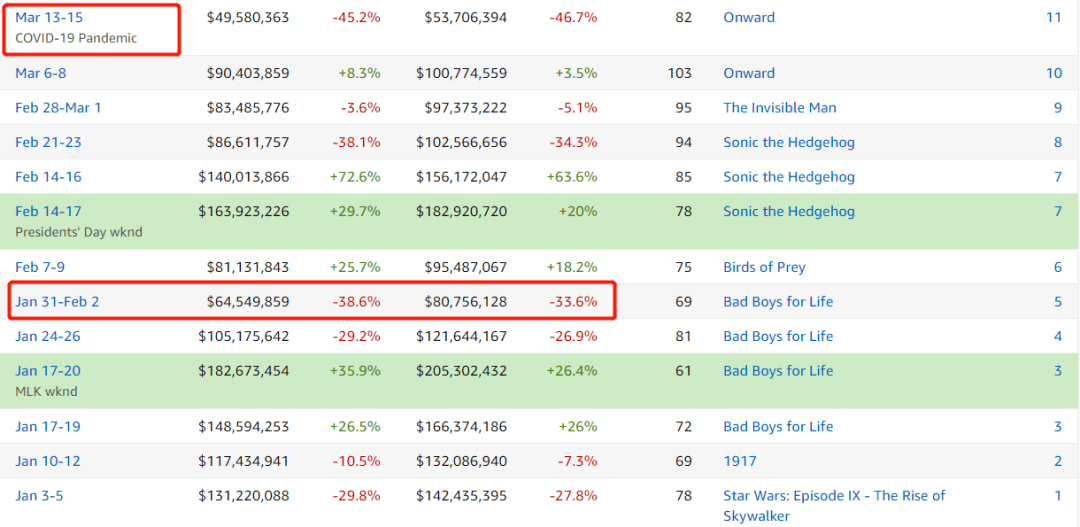Open the Feb 28-Mar 1 weekend link
This screenshot has height=527, width=1080.
(58, 107)
